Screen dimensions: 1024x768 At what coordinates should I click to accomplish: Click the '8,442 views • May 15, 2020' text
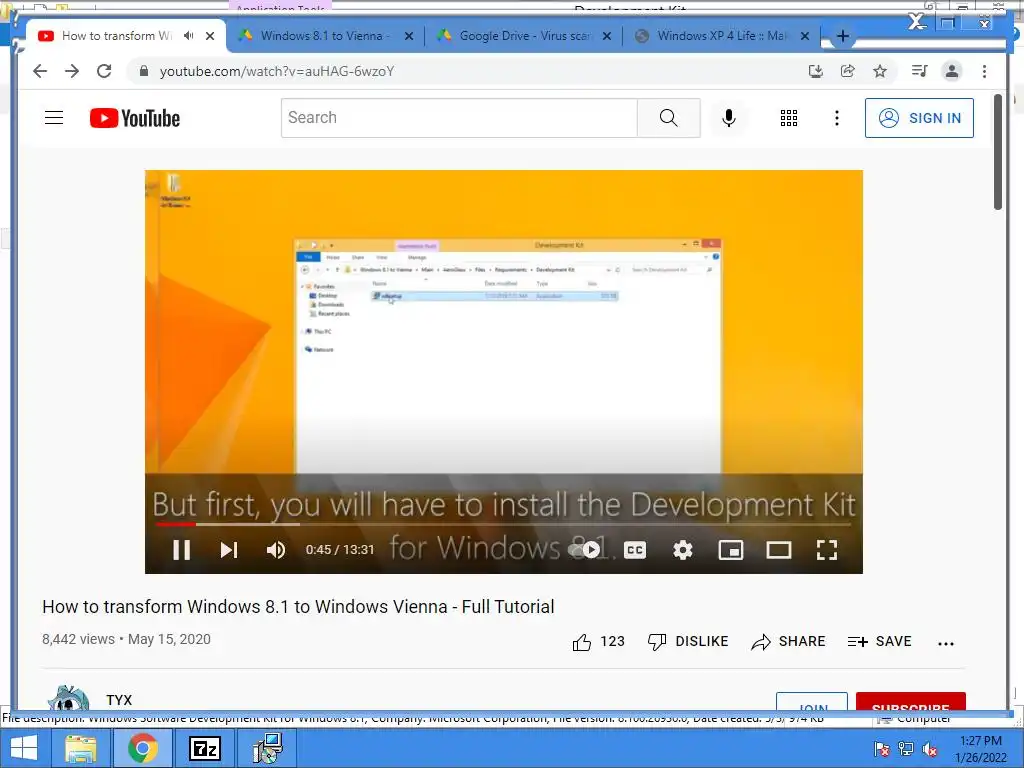click(127, 639)
